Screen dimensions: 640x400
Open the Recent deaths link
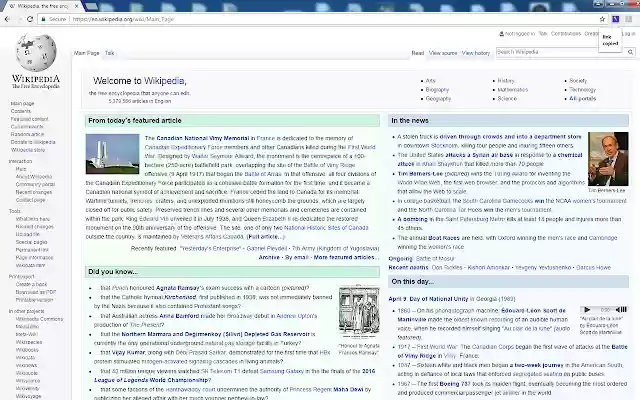coord(408,268)
